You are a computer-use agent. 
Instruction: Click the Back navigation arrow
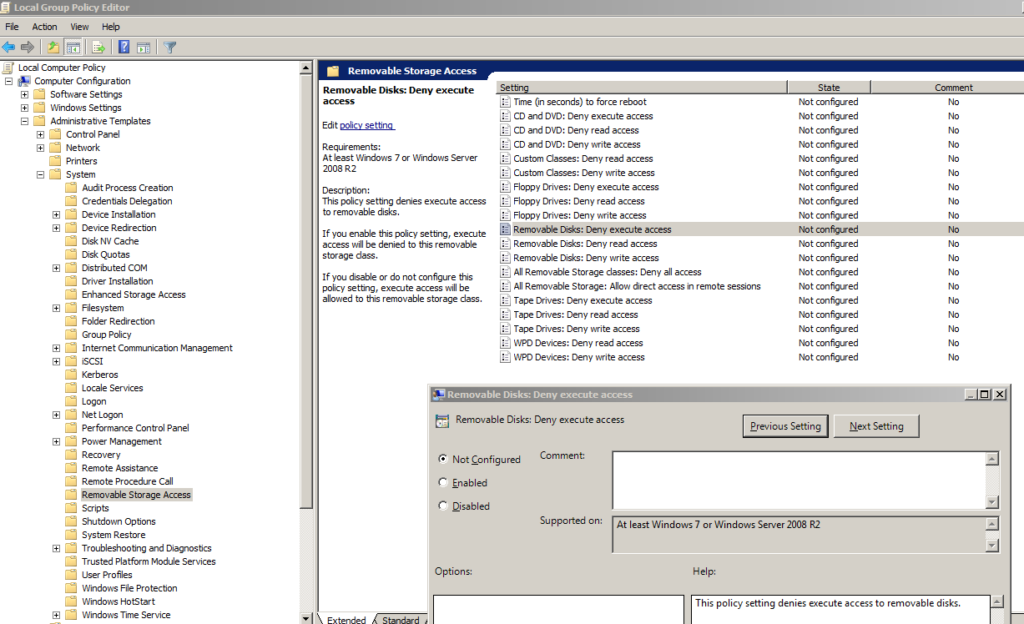[x=8, y=46]
